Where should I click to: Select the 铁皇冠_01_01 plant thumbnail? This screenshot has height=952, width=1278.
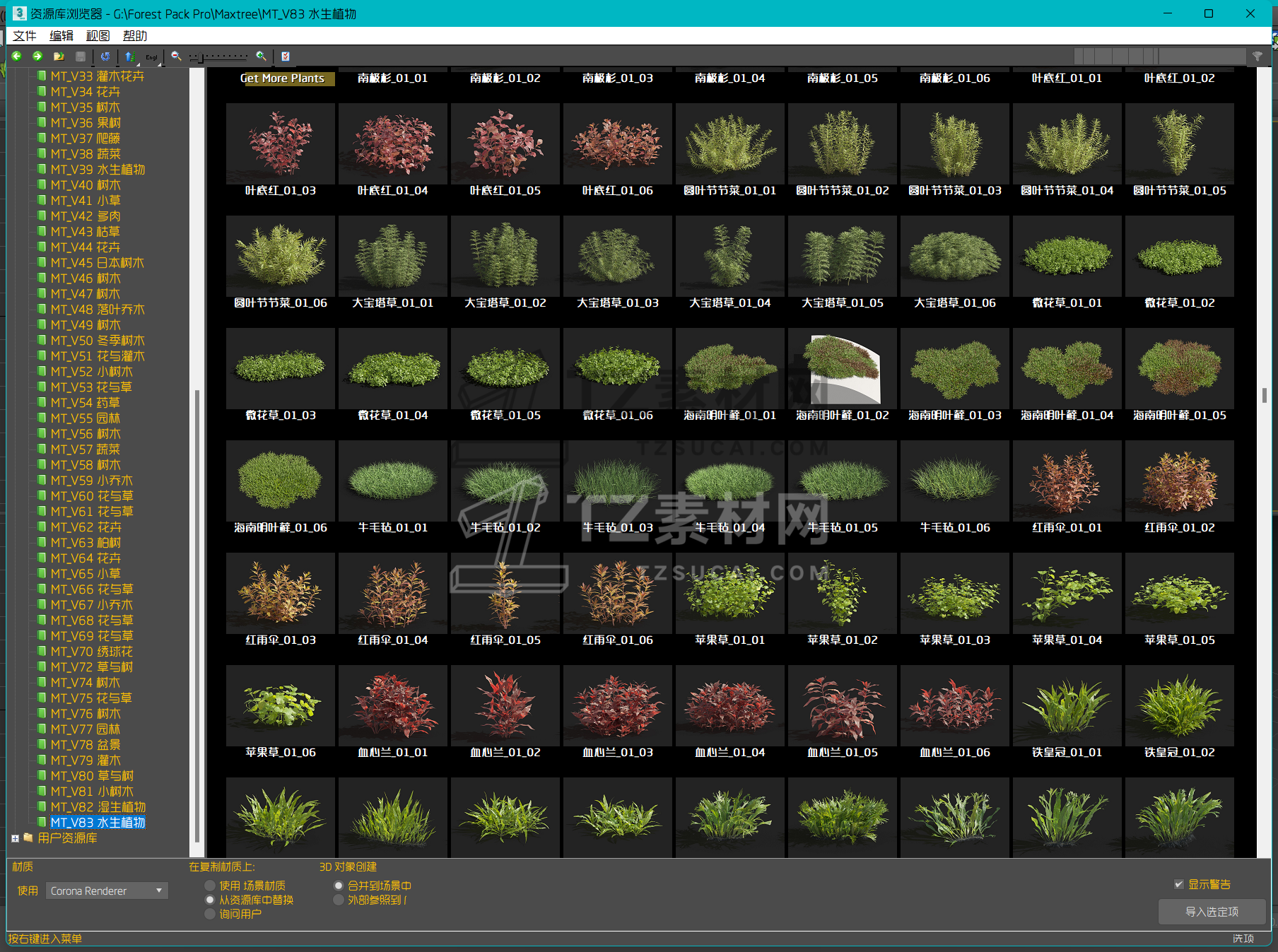[1067, 706]
